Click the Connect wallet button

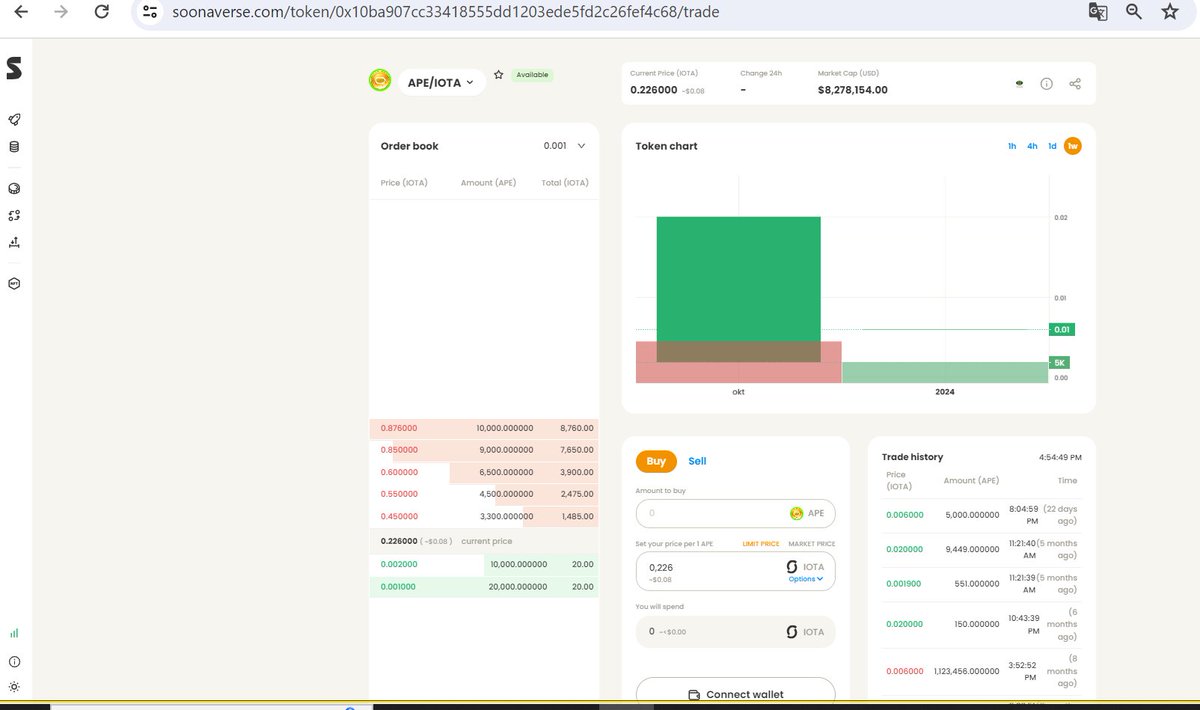735,693
